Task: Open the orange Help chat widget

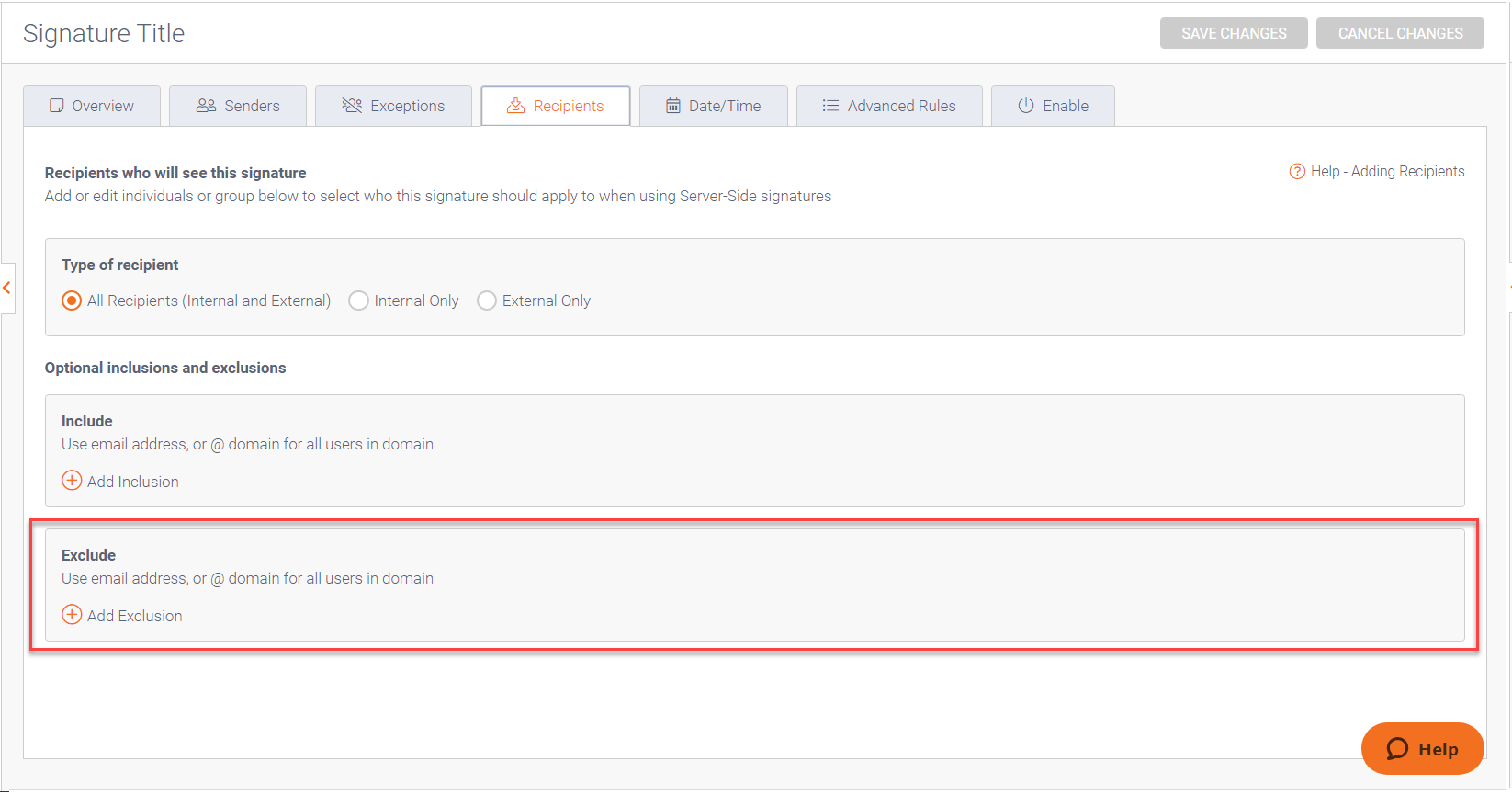Action: point(1422,749)
